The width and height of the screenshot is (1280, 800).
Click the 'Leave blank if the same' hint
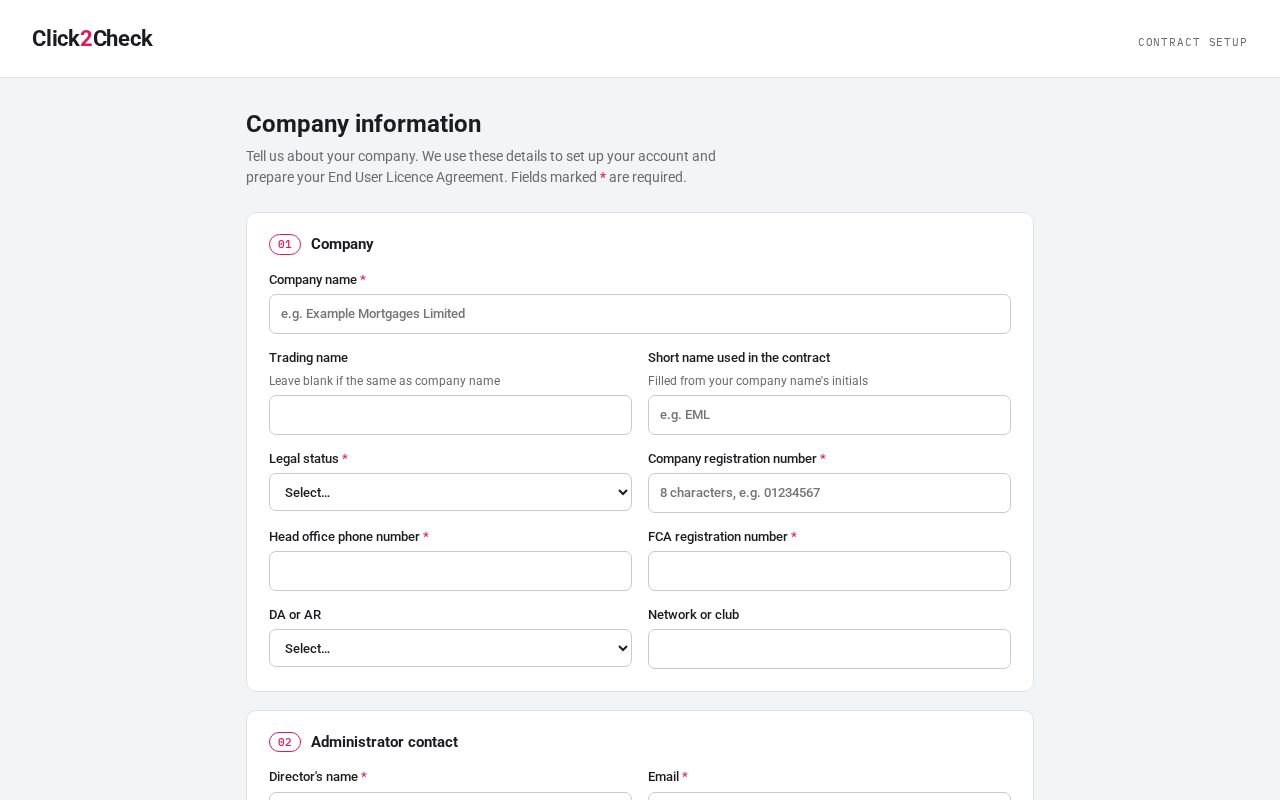click(x=384, y=381)
